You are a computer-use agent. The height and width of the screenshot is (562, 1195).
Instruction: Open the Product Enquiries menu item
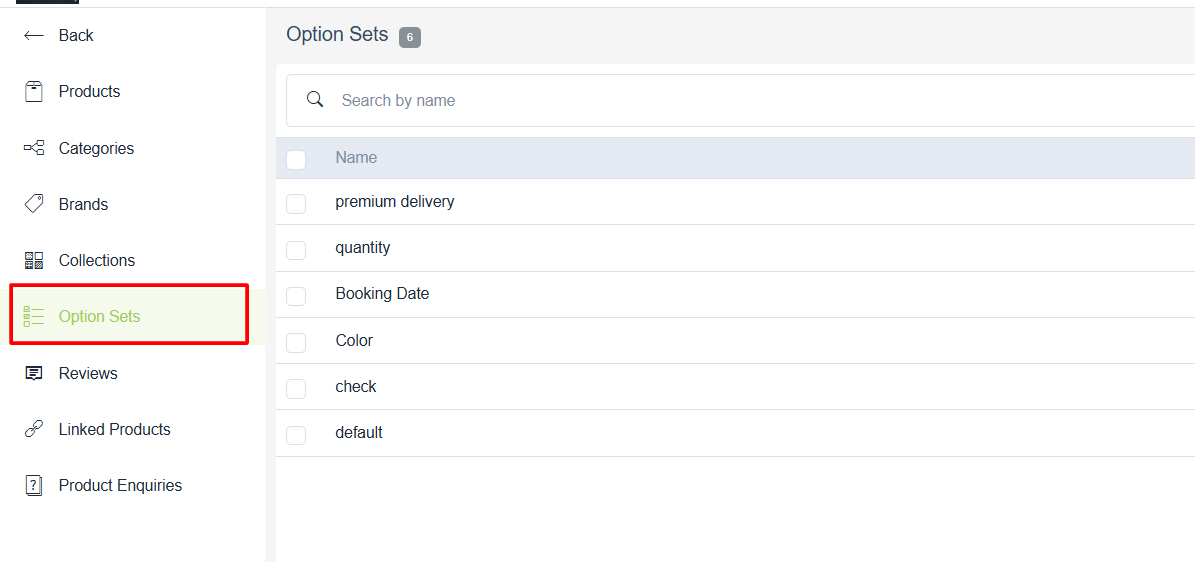[120, 485]
